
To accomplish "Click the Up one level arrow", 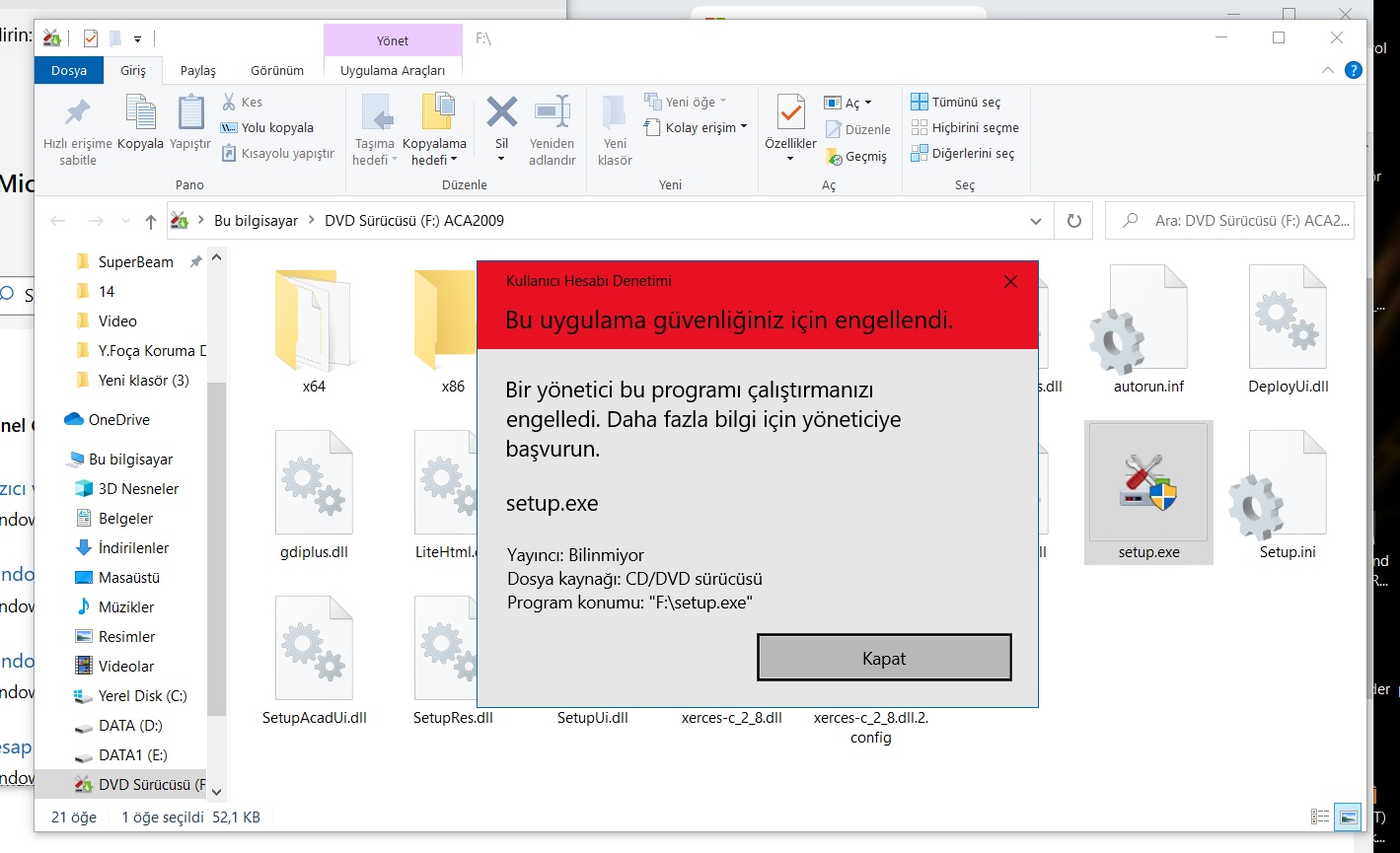I will point(150,221).
